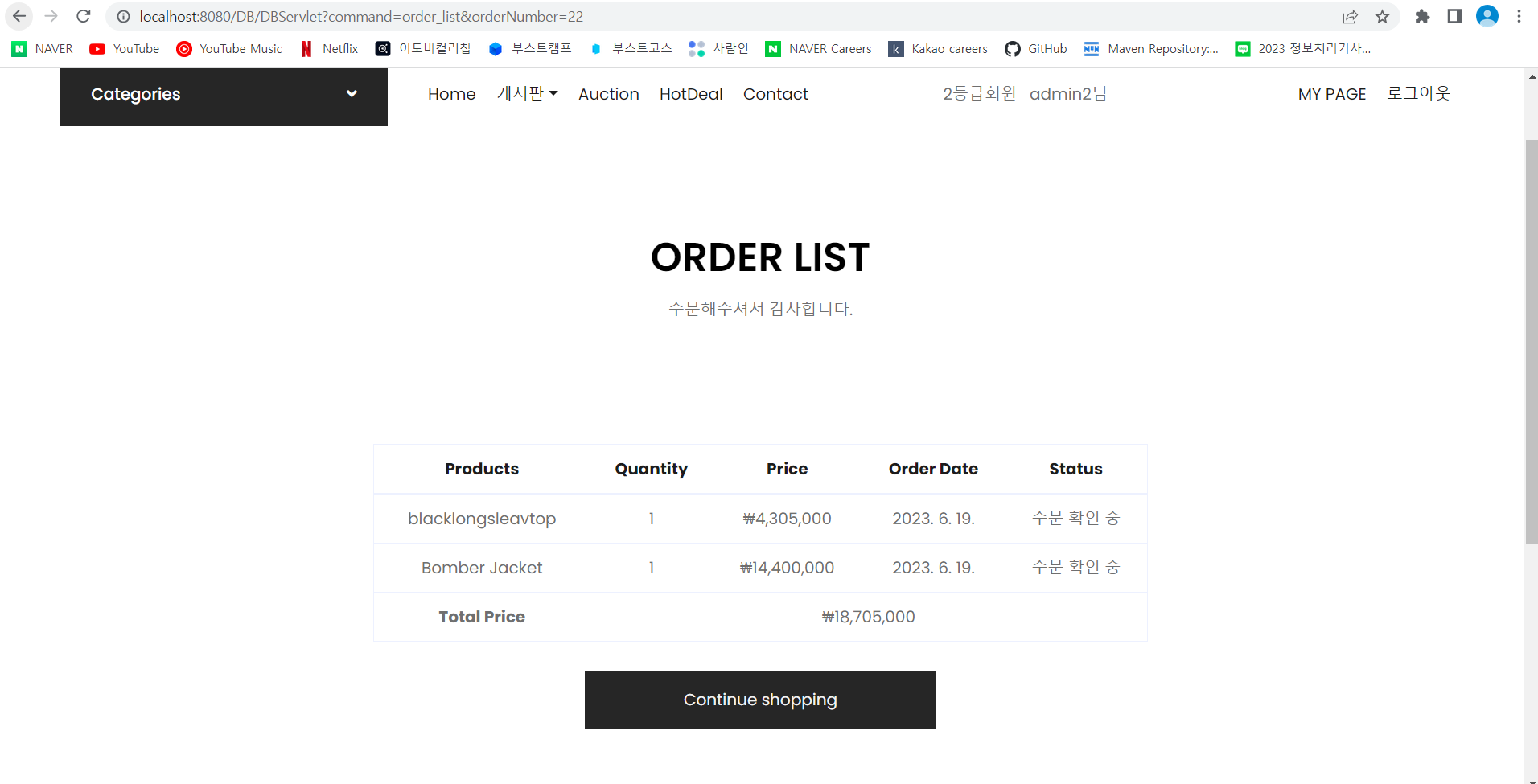Go back using the browser back arrow
The height and width of the screenshot is (784, 1538).
point(19,16)
